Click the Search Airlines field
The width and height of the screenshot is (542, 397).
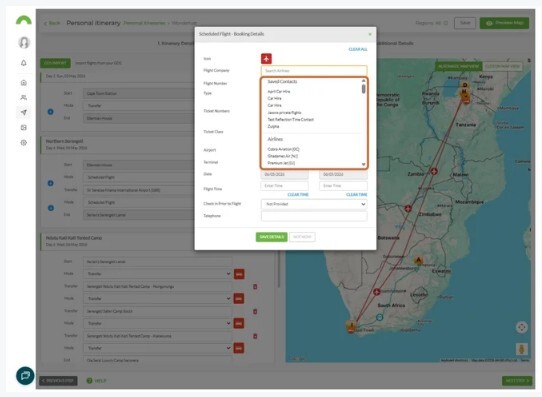pyautogui.click(x=314, y=71)
